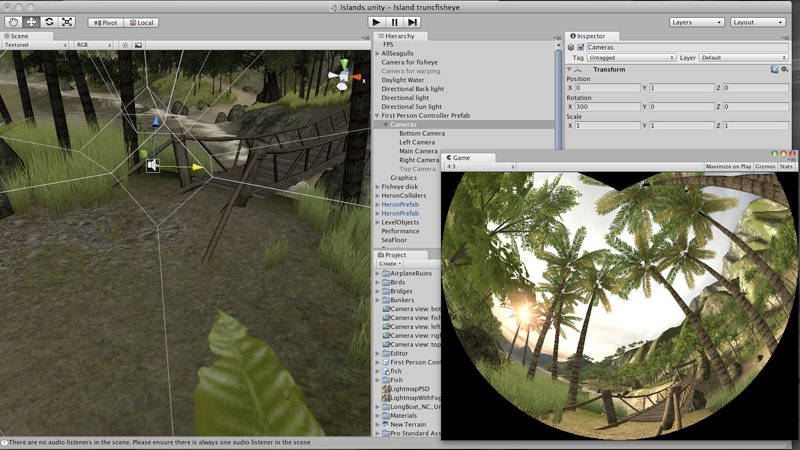Select the Hand tool in toolbar
Image resolution: width=800 pixels, height=450 pixels.
click(13, 21)
